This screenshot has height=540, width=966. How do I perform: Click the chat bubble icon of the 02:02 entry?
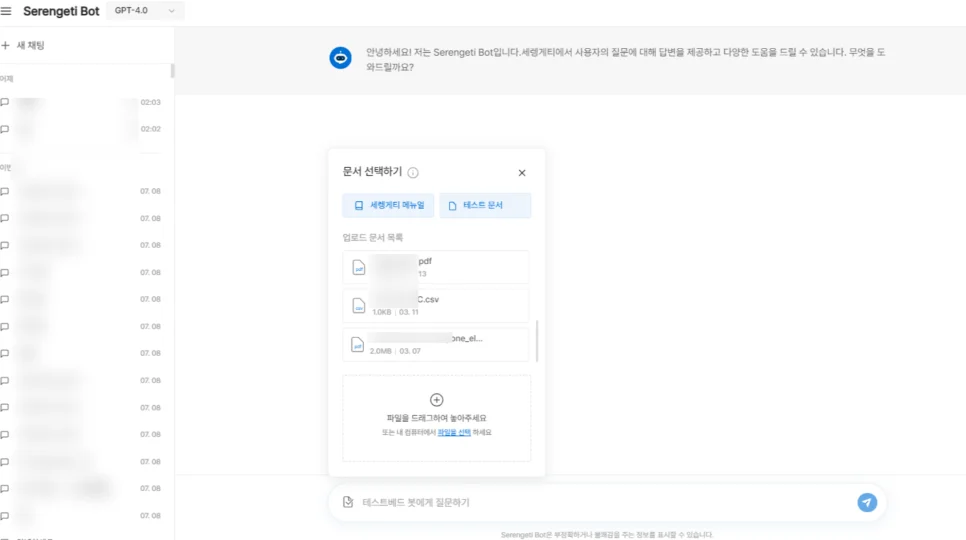5,129
